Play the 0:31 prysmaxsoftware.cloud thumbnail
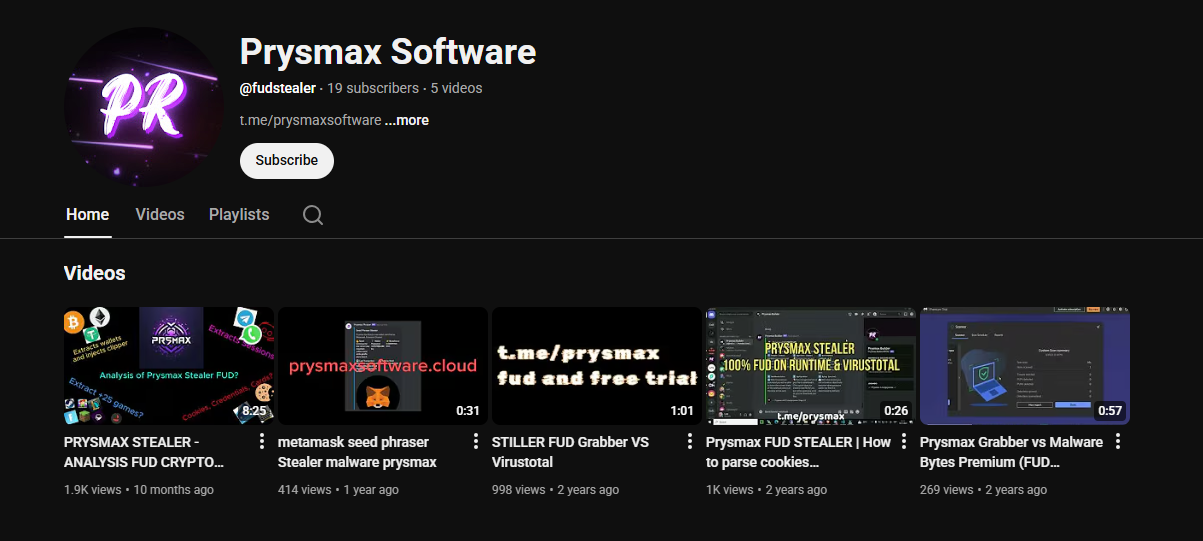1203x541 pixels. click(383, 366)
